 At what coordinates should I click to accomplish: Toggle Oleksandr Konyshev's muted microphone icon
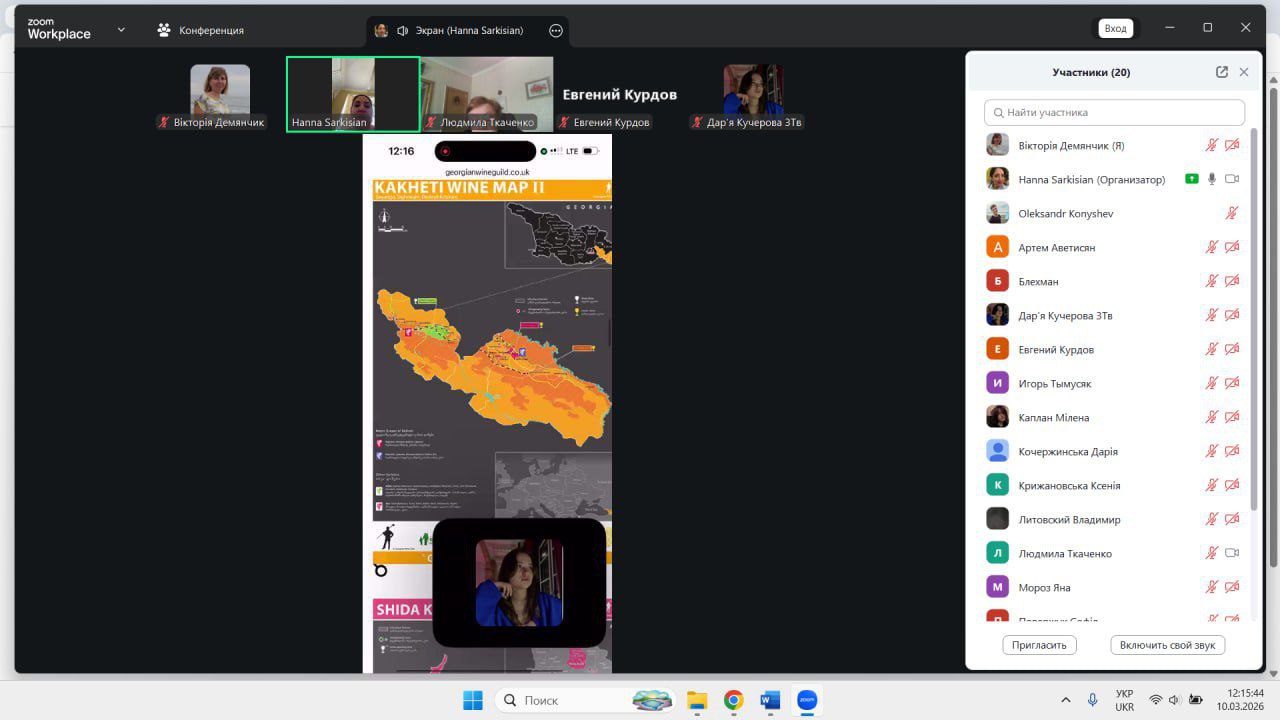click(x=1232, y=213)
